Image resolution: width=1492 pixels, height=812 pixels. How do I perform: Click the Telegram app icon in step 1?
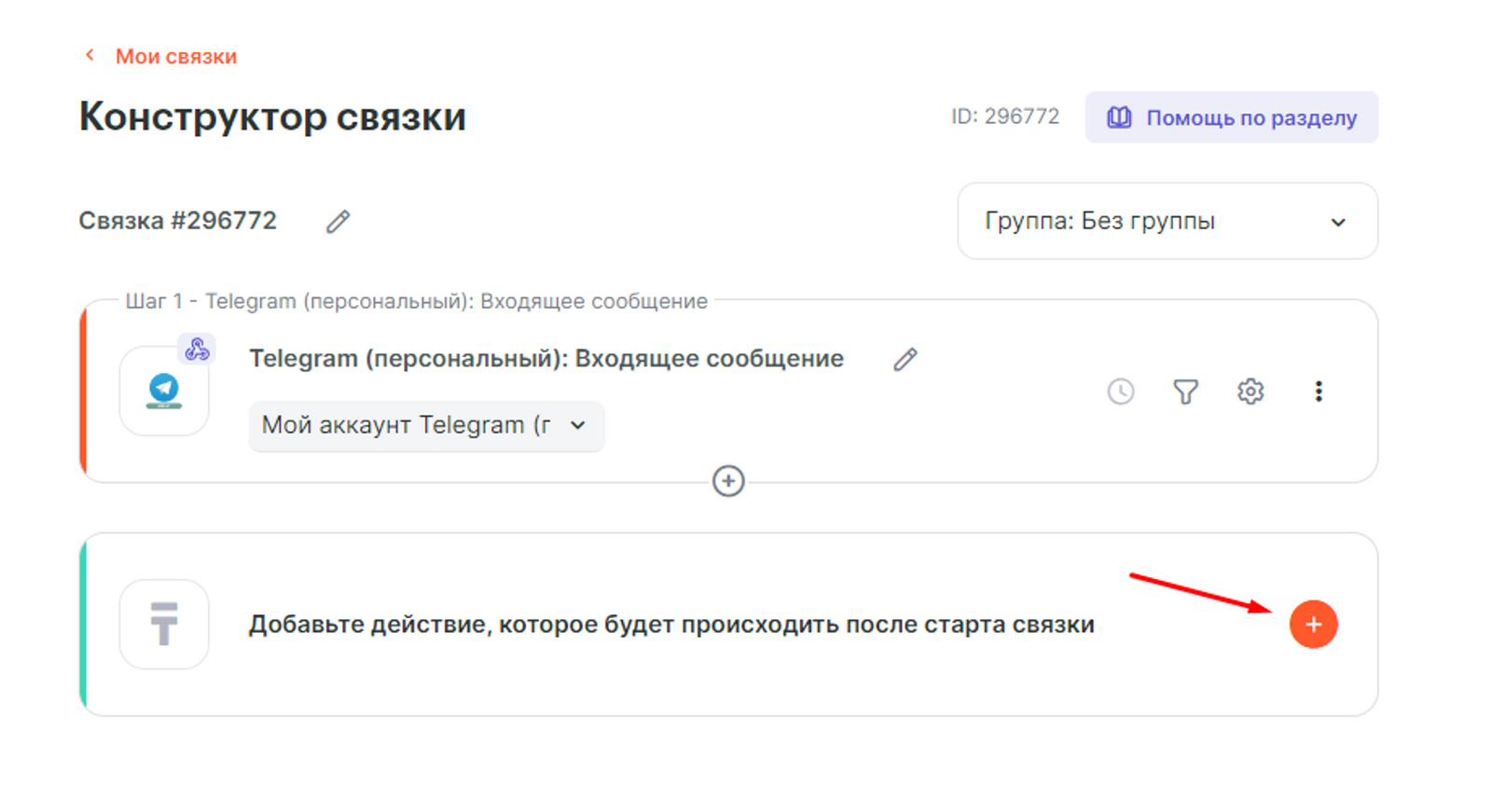[164, 392]
